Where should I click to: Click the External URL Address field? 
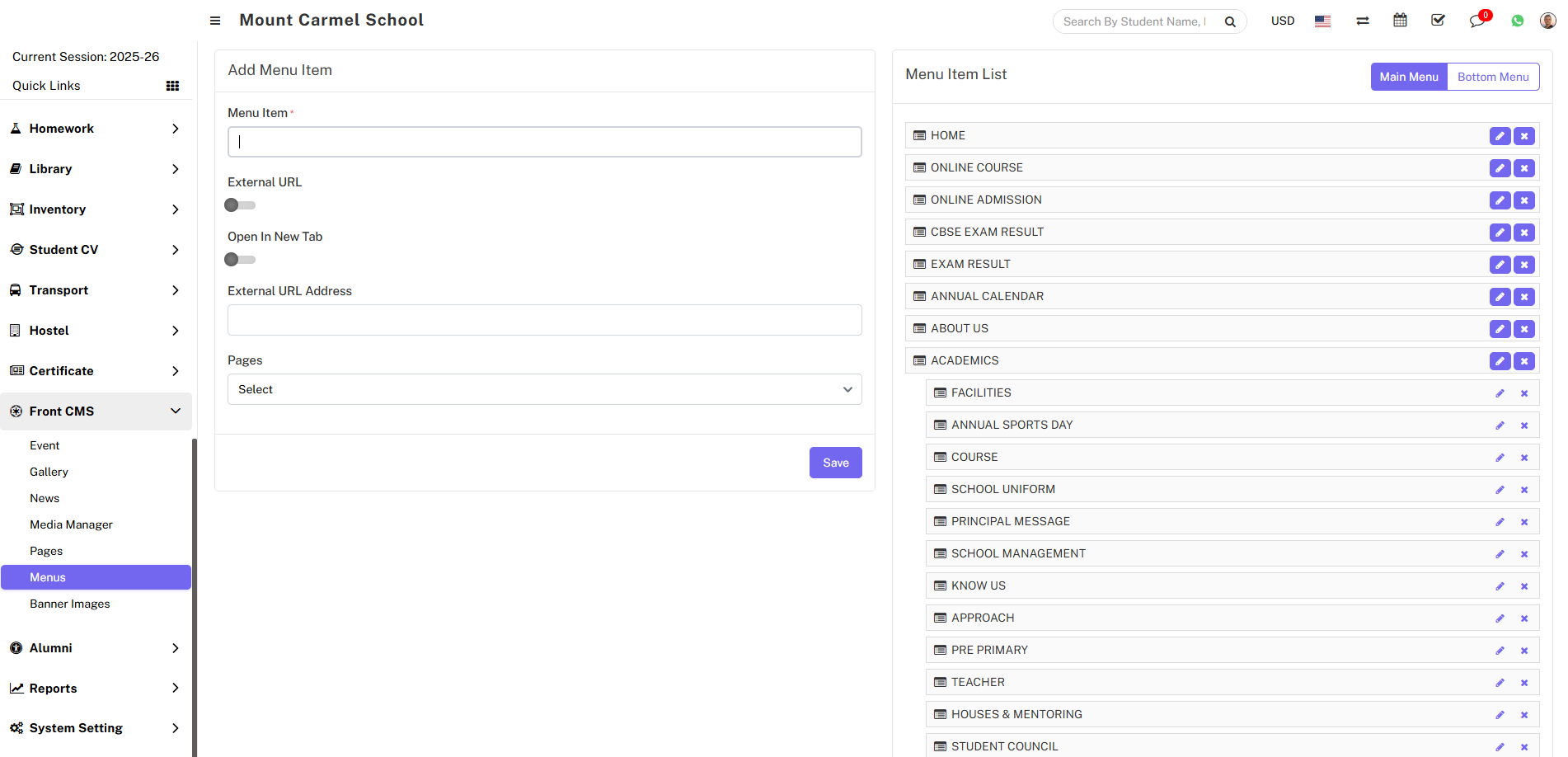(x=544, y=320)
